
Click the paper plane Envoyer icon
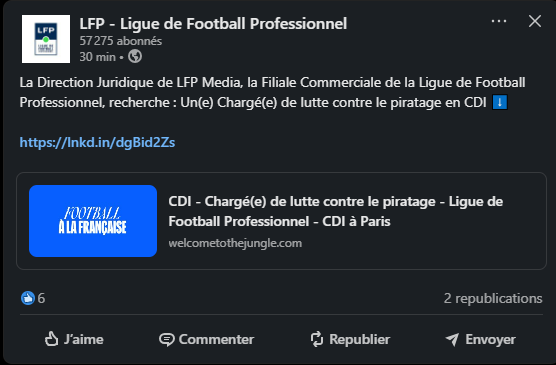(x=452, y=339)
